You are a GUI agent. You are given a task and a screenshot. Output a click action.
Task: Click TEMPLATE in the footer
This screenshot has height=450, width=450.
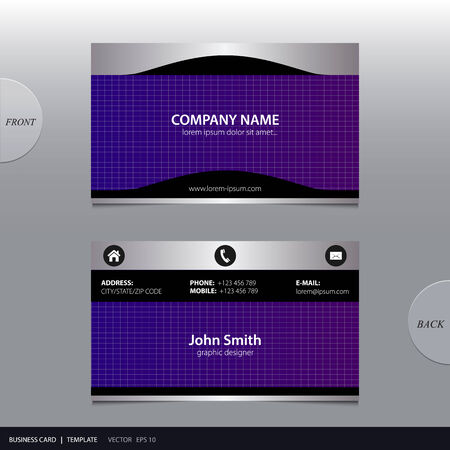coord(82,440)
